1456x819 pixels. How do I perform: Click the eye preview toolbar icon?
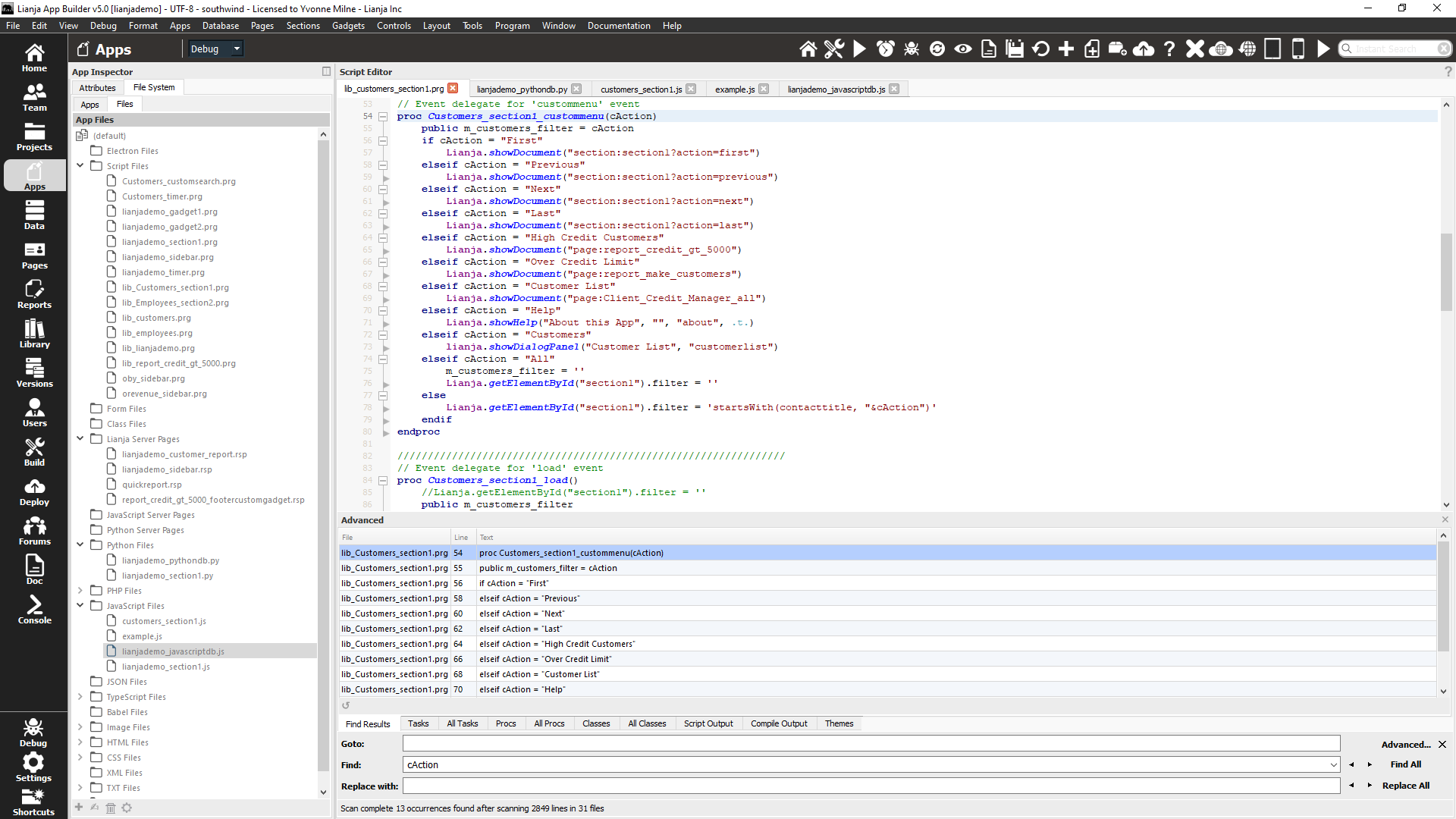(963, 49)
